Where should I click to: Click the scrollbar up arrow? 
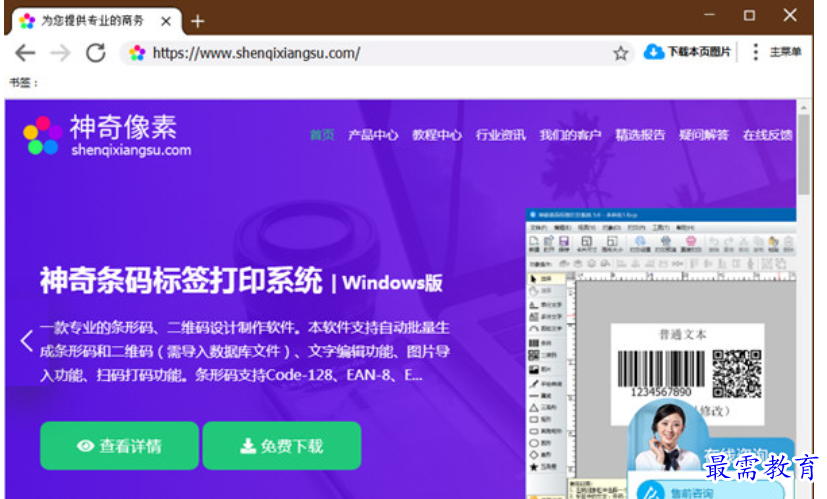click(x=803, y=107)
